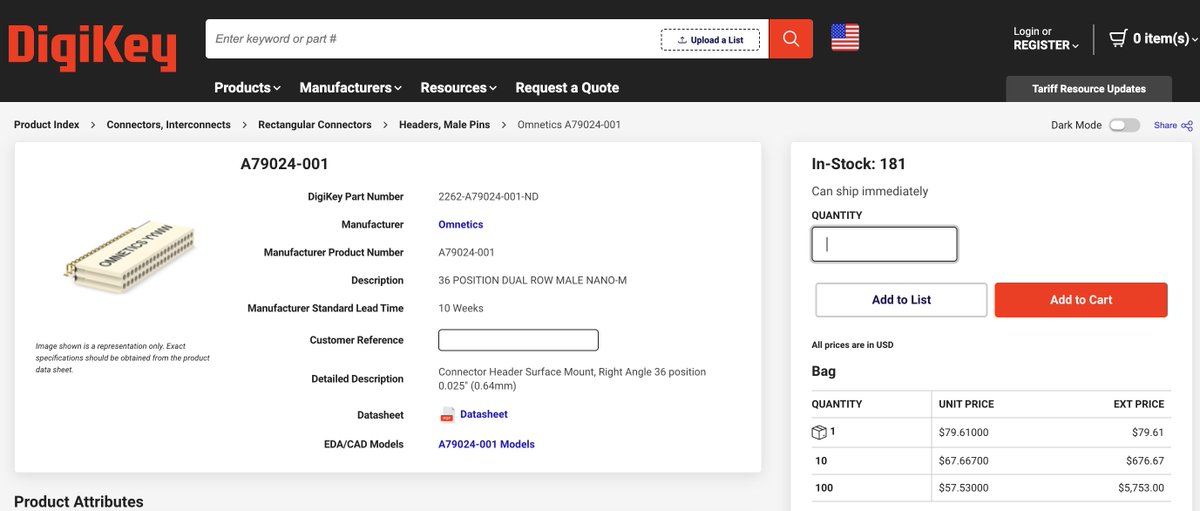Click the unit price $67.66700
This screenshot has width=1200, height=511.
tap(964, 461)
